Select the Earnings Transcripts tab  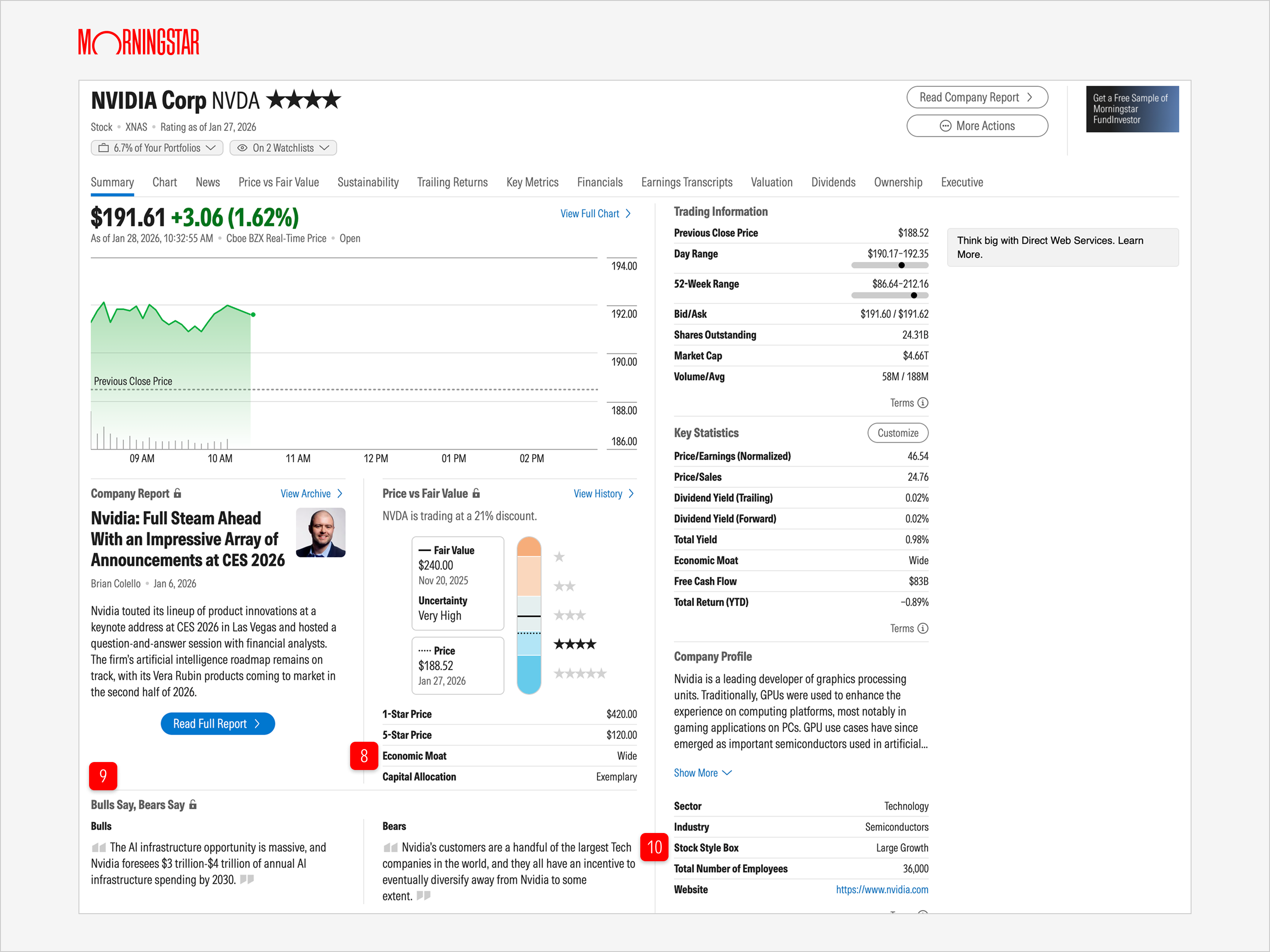687,182
